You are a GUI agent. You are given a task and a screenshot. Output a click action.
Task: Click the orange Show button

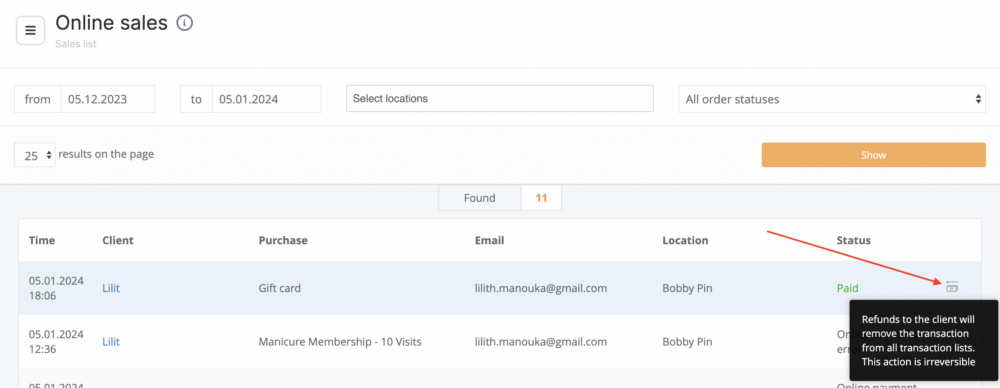[873, 155]
